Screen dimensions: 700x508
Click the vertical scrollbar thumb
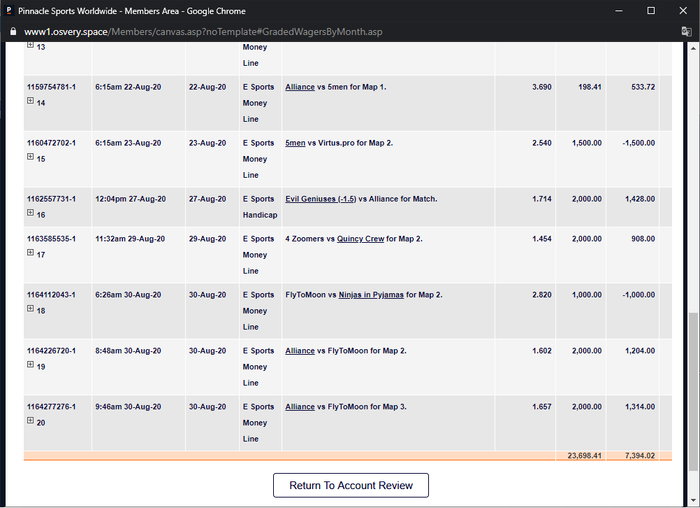(693, 391)
